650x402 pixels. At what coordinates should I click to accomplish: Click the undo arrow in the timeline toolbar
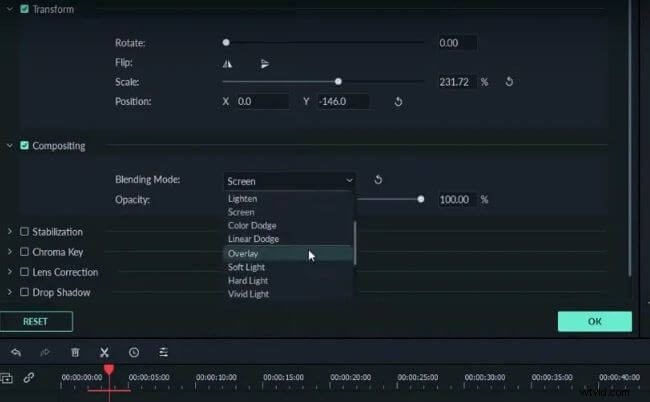[x=16, y=352]
